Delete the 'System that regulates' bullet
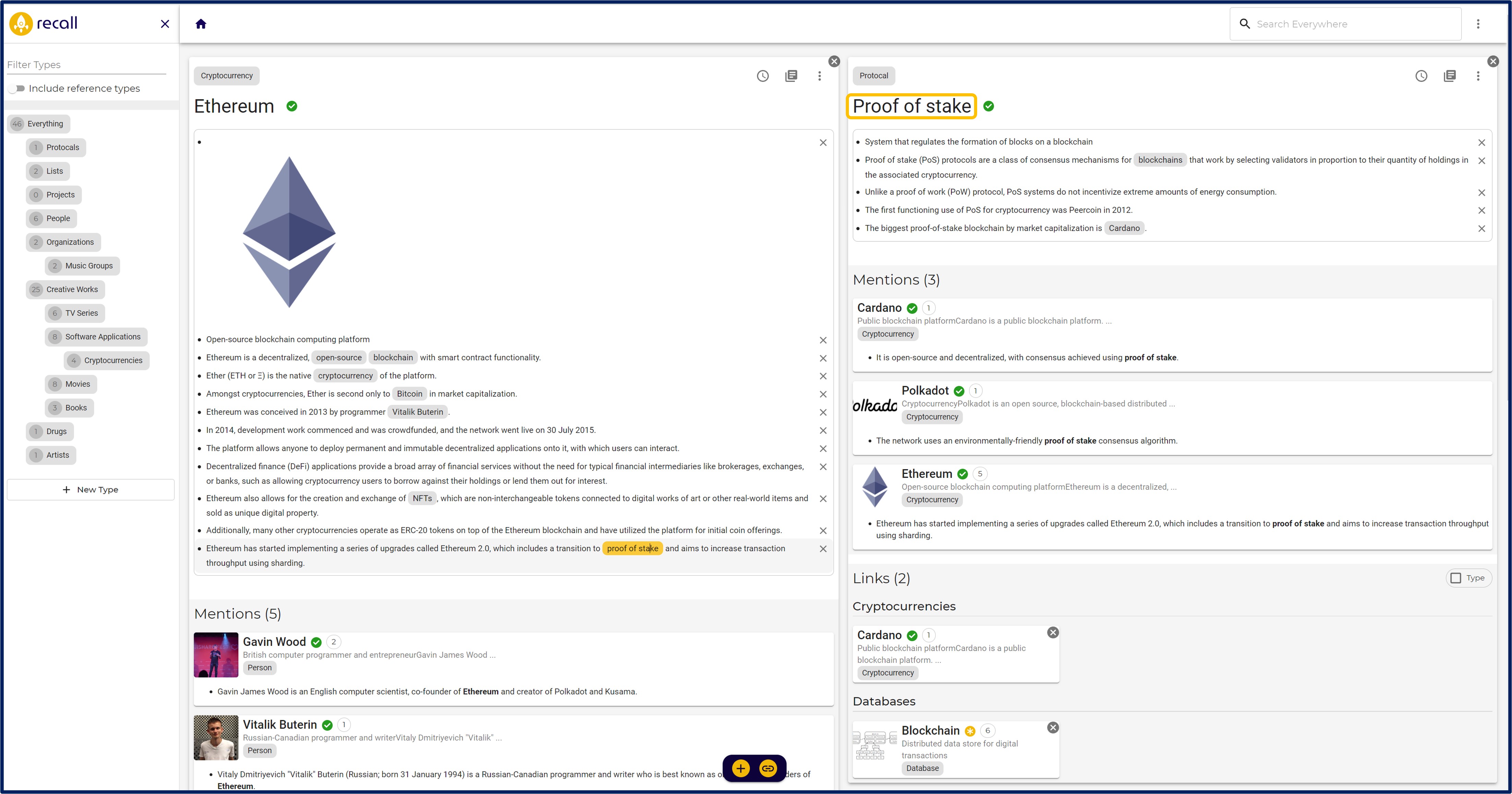This screenshot has height=794, width=1512. (x=1481, y=143)
